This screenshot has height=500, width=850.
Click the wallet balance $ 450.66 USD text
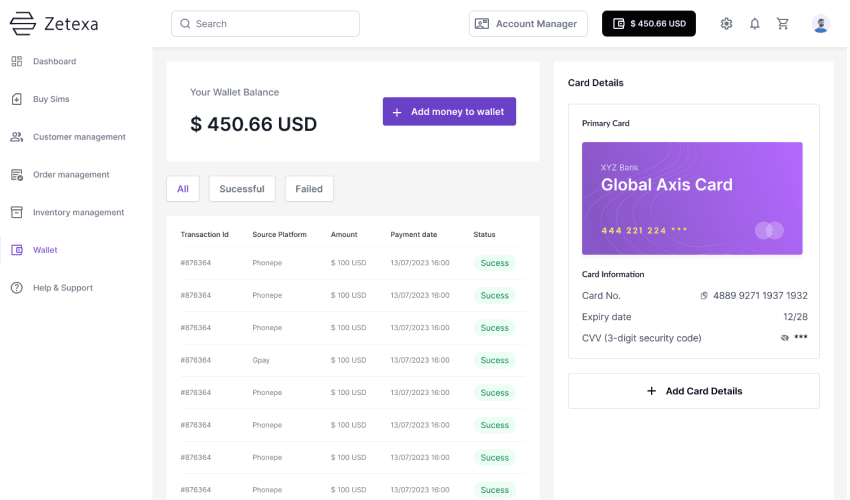click(x=253, y=124)
